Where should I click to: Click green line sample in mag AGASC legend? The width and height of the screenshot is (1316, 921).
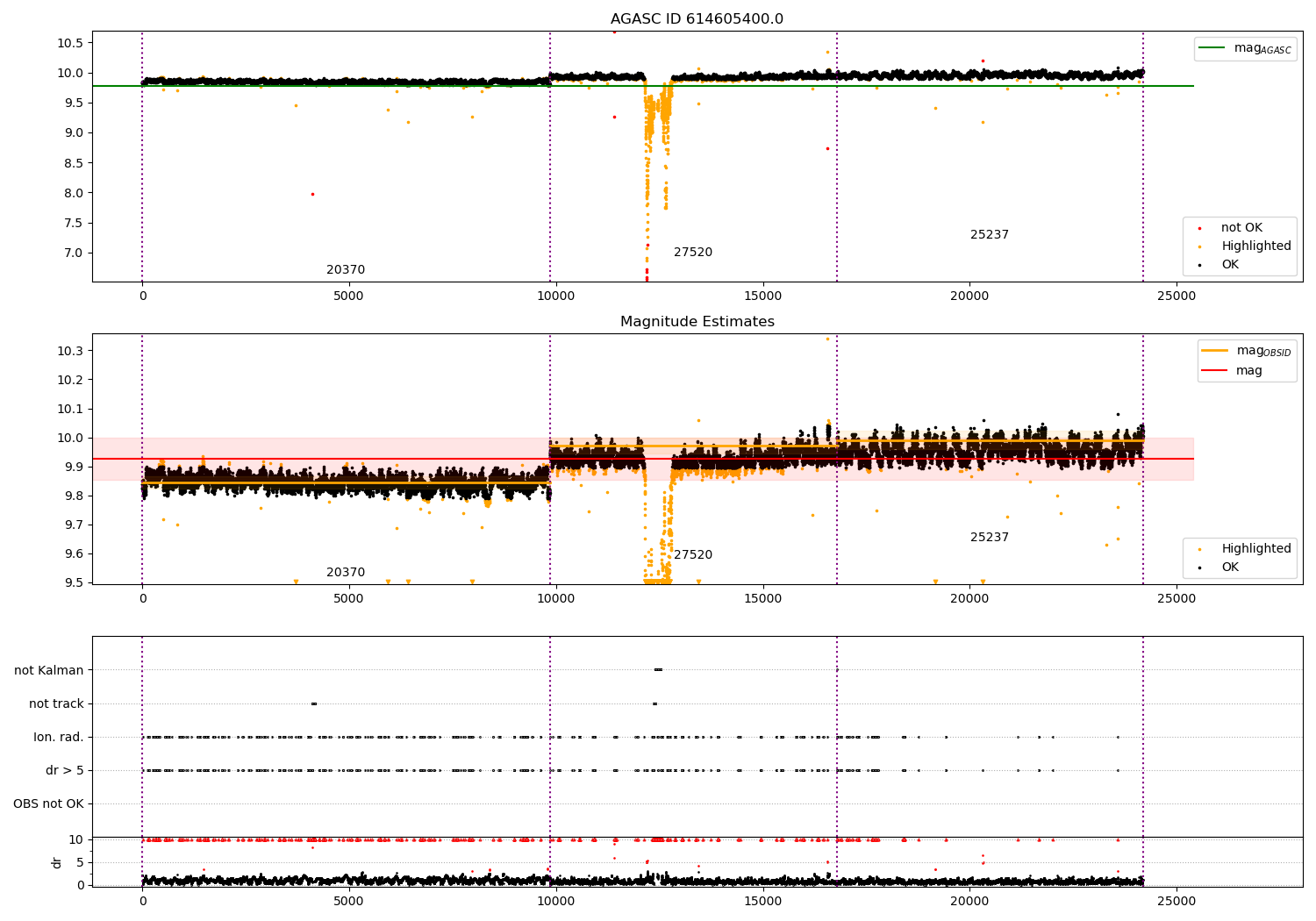(1212, 48)
